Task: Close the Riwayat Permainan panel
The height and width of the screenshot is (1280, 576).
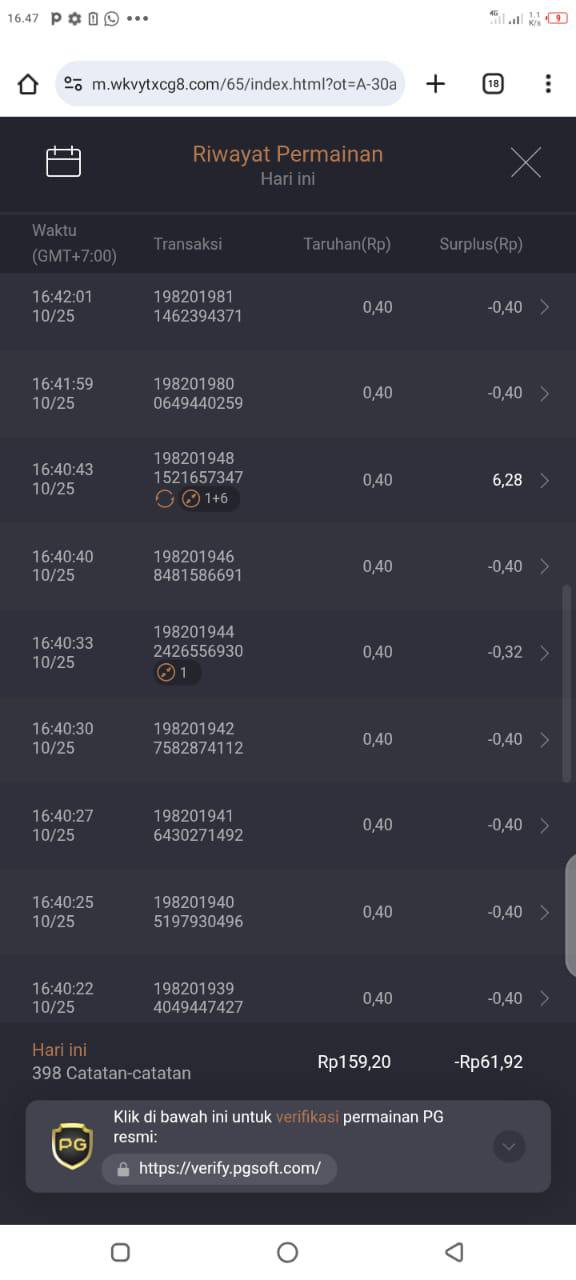Action: point(526,162)
